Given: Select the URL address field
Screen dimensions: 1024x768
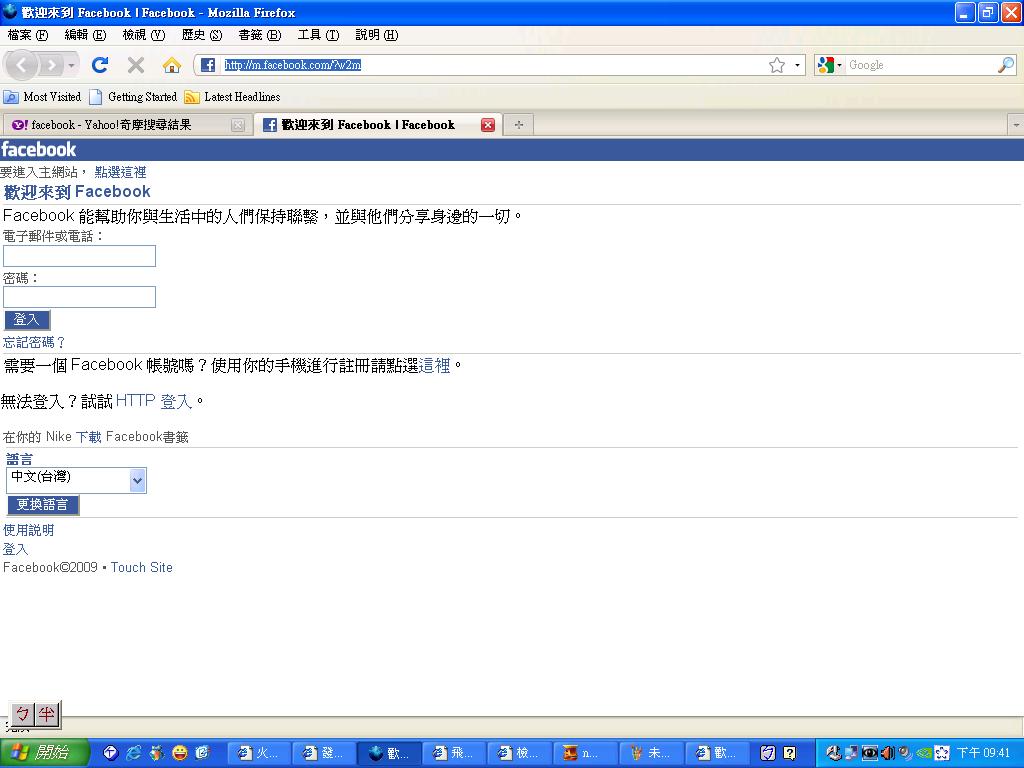Looking at the screenshot, I should tap(493, 65).
